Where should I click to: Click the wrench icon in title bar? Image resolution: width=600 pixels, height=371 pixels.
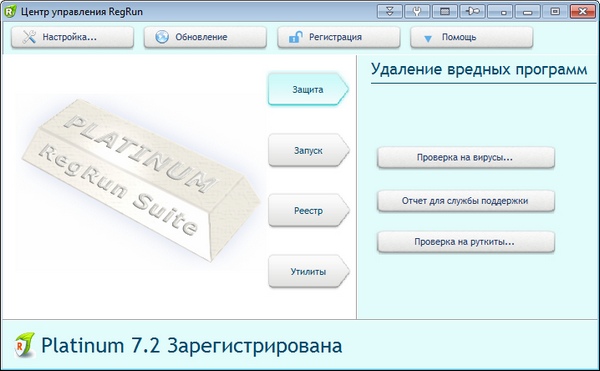pyautogui.click(x=417, y=11)
